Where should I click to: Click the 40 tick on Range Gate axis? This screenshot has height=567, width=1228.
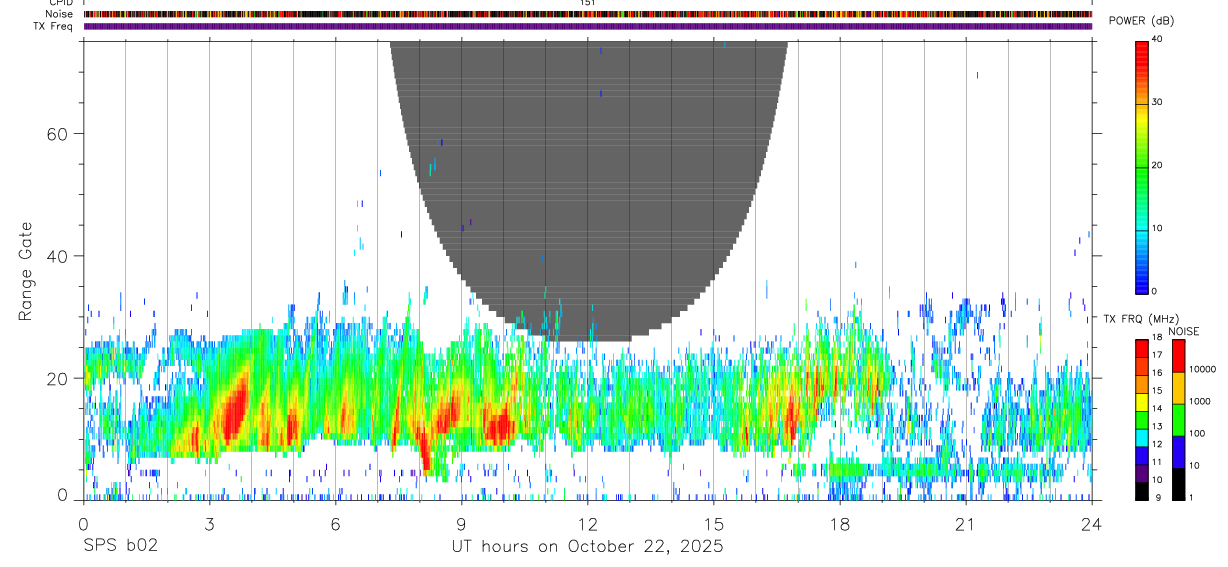coord(56,256)
